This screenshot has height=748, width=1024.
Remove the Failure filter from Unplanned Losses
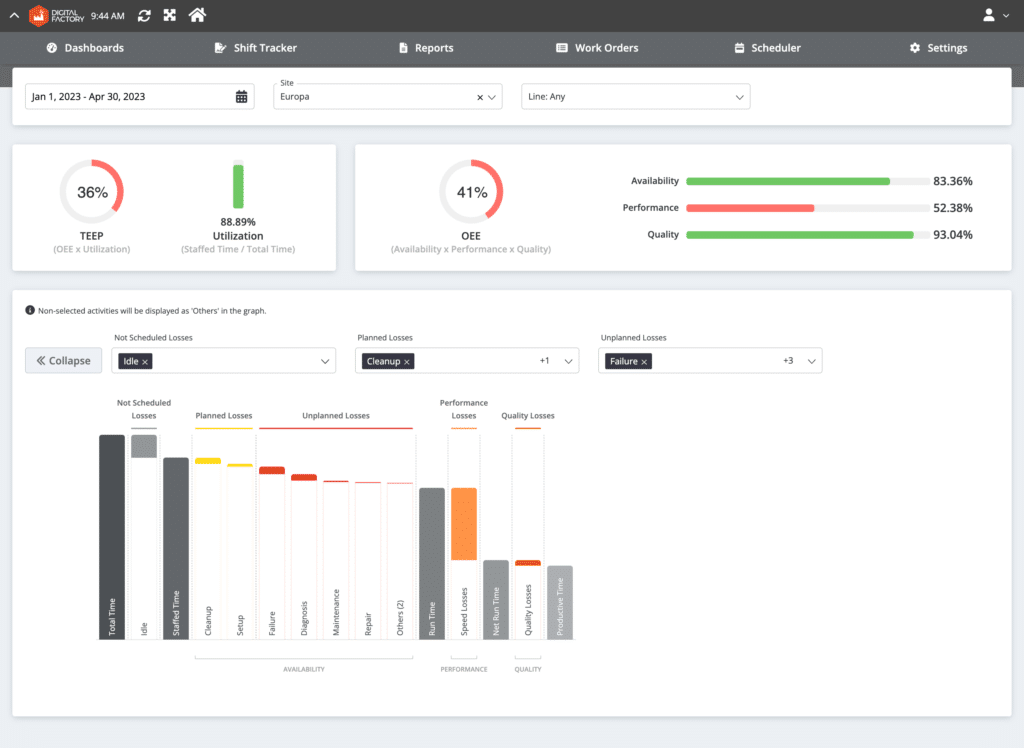[x=644, y=360]
